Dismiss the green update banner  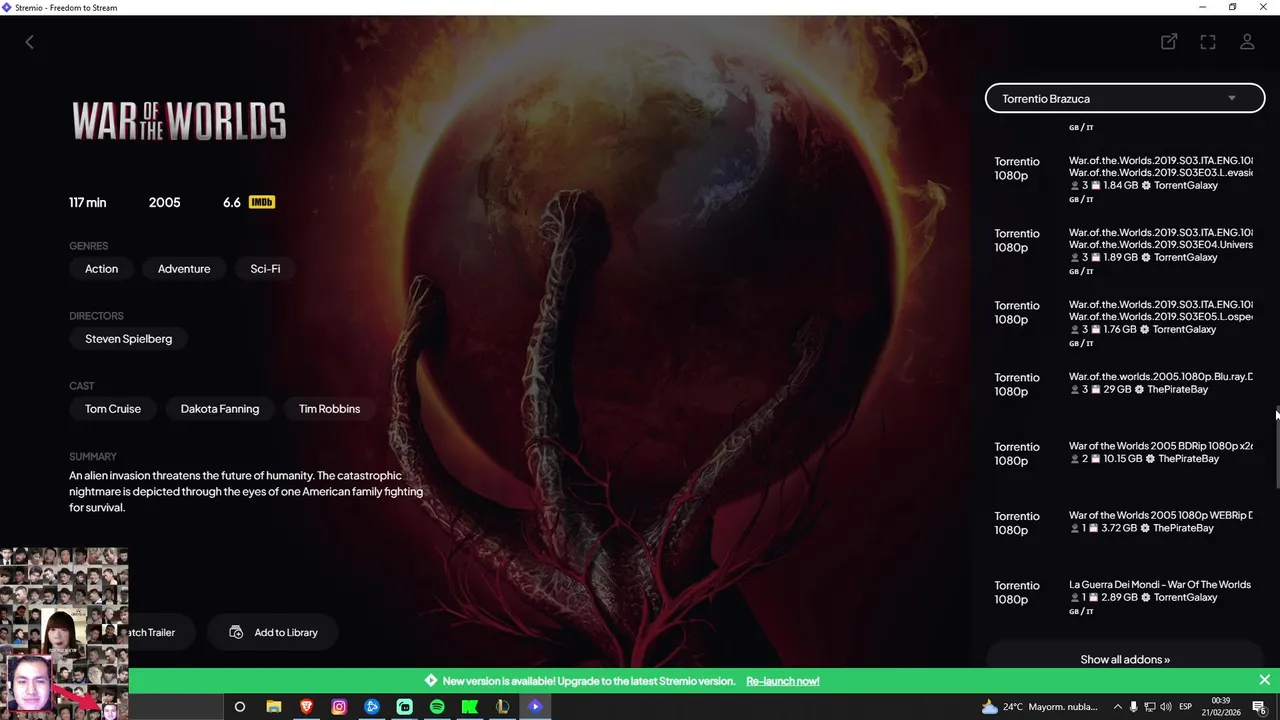(x=1264, y=680)
